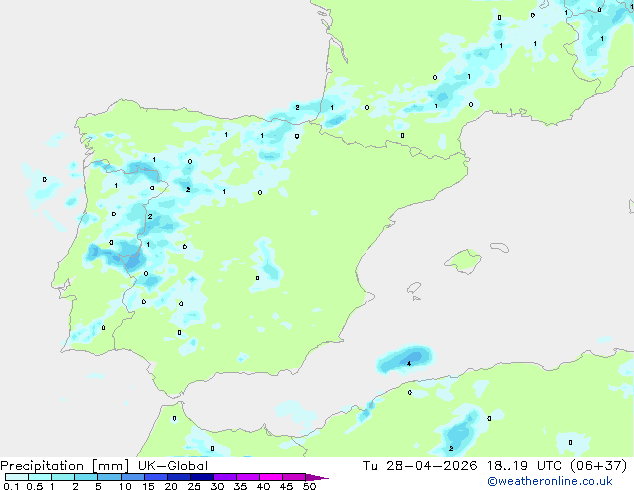Screen dimensions: 634x490
Task: Click the 40–45 mm magenta legend box
Action: 271,477
